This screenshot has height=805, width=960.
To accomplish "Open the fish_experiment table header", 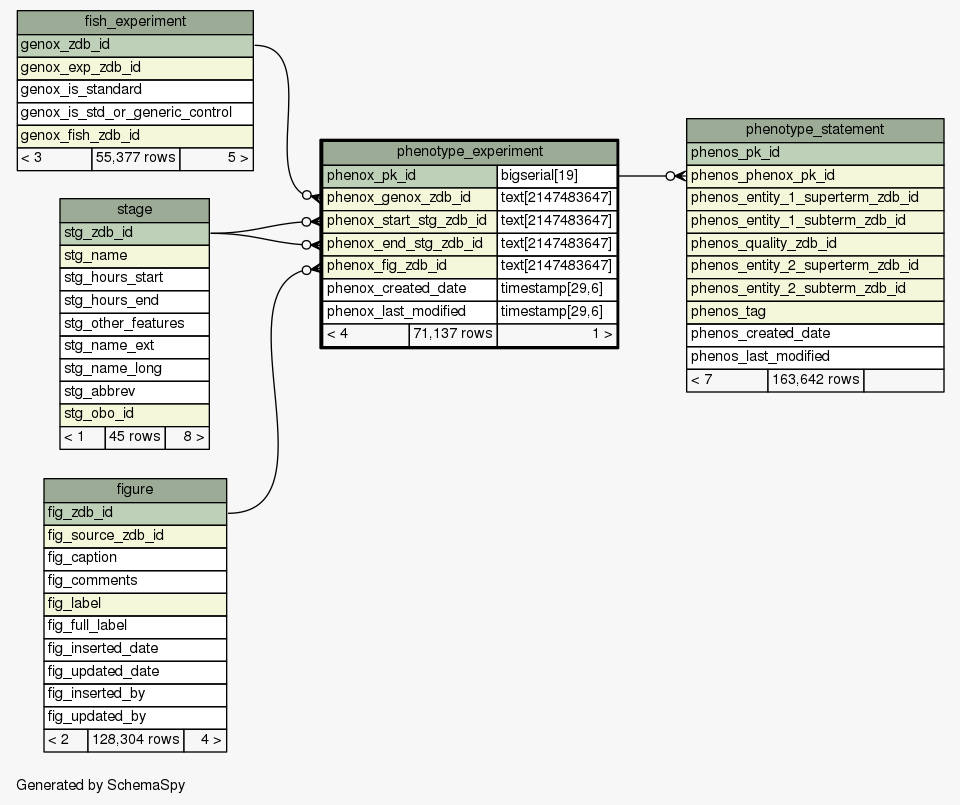I will click(135, 22).
